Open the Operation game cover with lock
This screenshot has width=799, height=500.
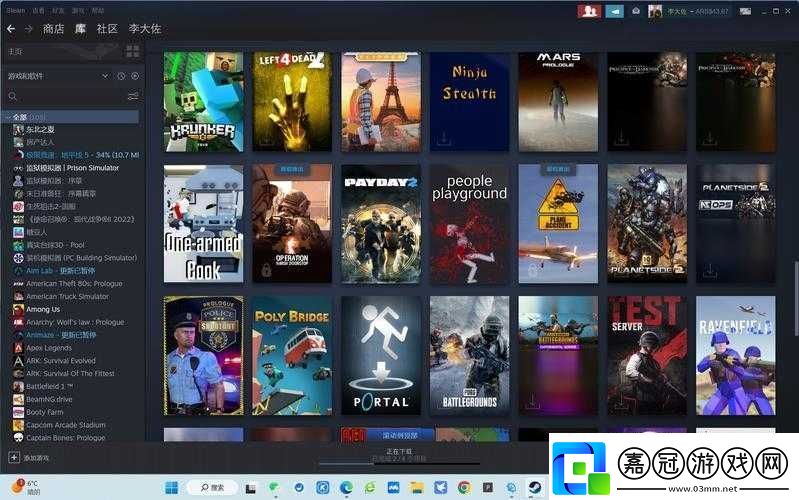(292, 223)
